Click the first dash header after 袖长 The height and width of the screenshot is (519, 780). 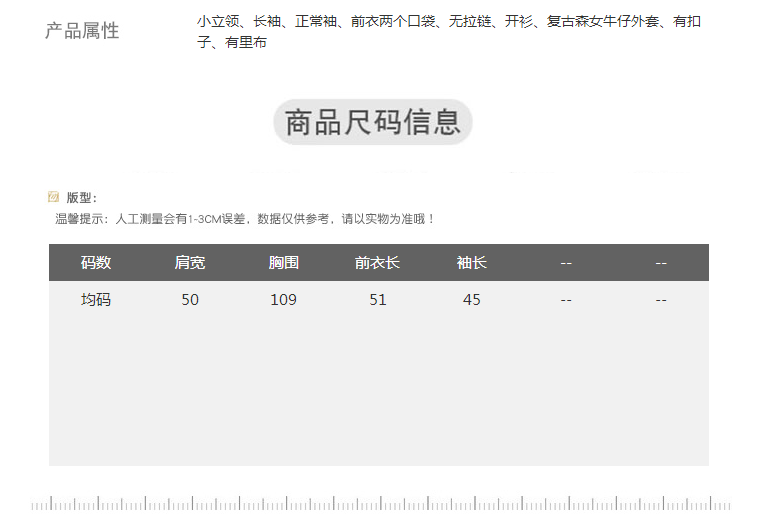coord(566,263)
